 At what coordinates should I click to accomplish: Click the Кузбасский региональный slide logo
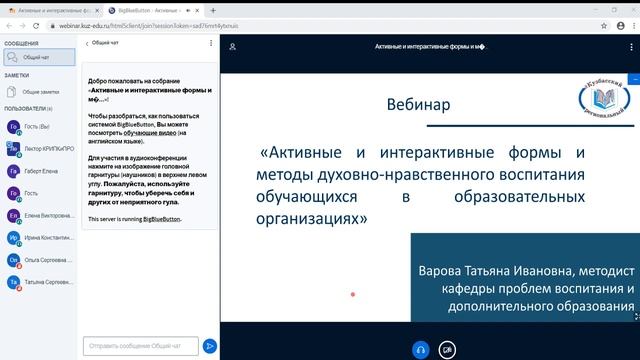pos(604,98)
